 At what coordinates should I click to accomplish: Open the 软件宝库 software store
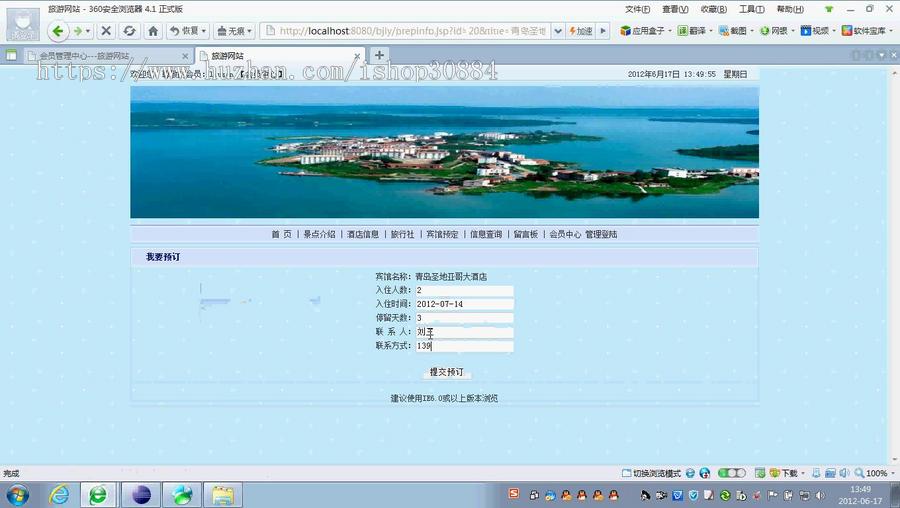point(867,31)
